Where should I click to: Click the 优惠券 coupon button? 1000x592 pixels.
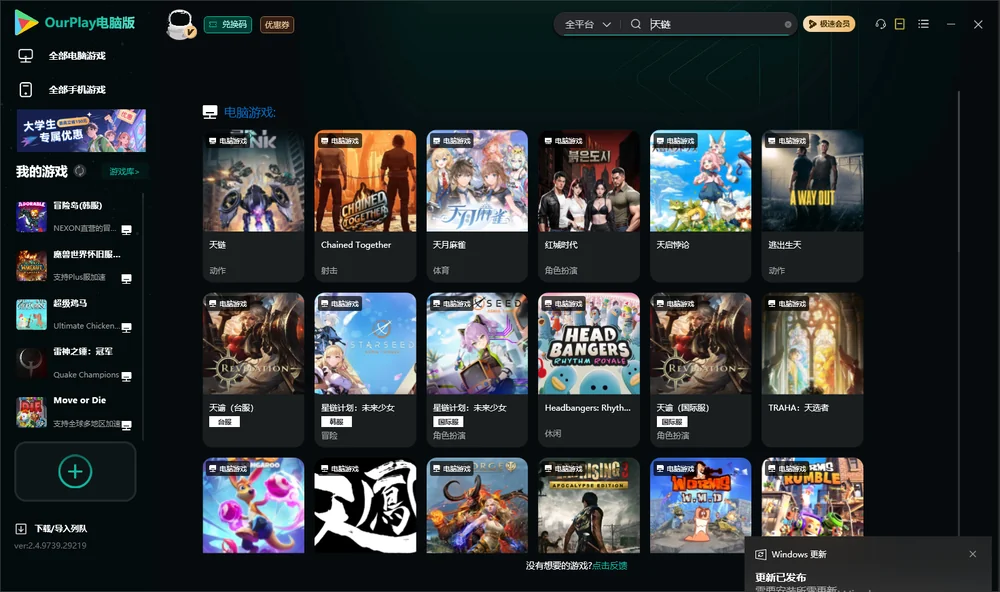277,24
